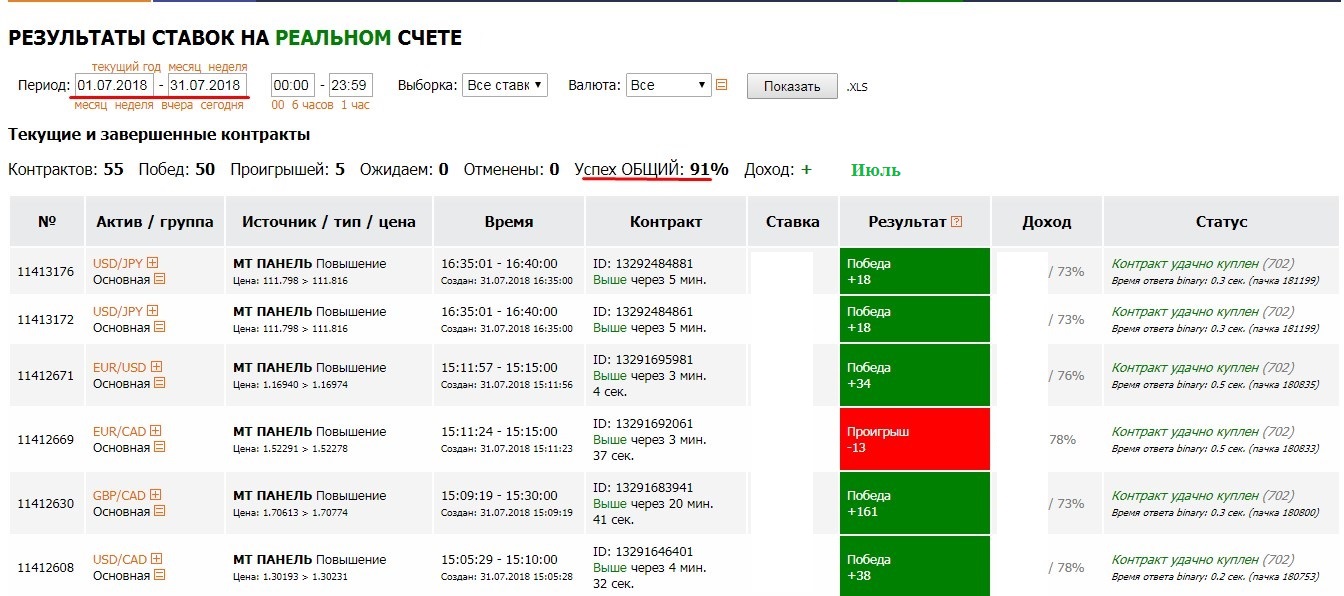1344x596 pixels.
Task: Click minus icon beside Основная in GBP/CAD row
Action: click(159, 511)
